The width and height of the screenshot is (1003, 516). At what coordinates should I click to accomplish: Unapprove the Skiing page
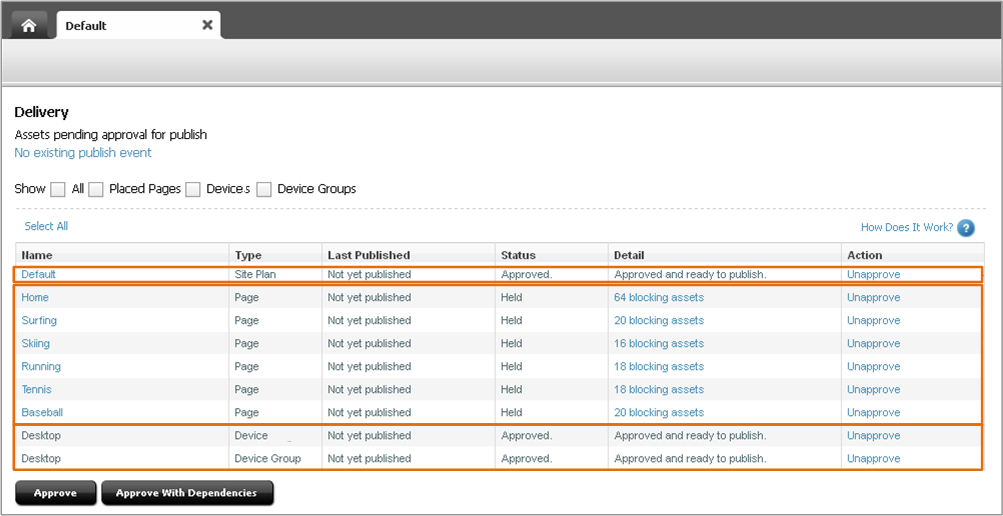coord(874,343)
